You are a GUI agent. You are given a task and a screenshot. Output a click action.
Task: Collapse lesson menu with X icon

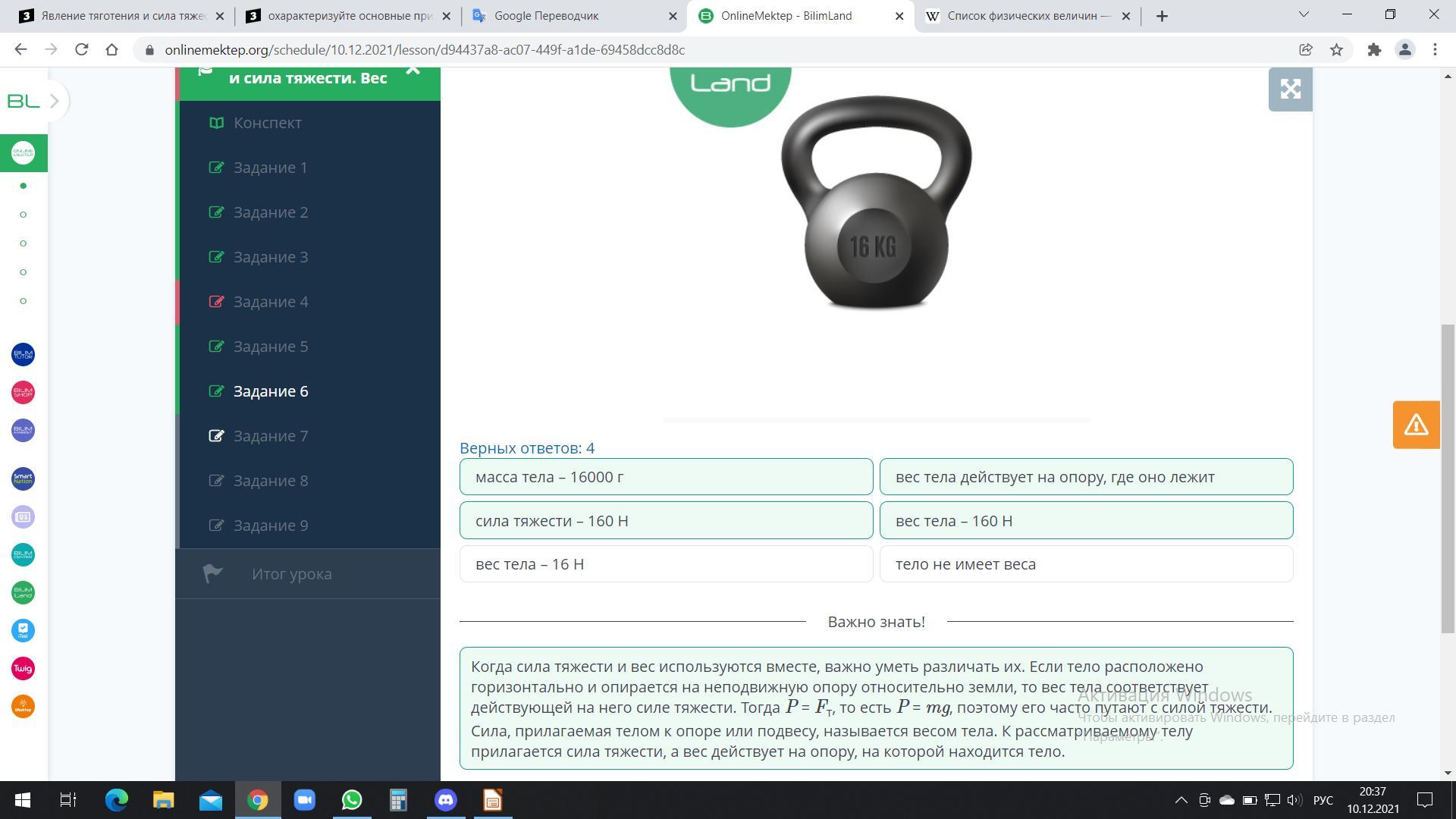413,71
